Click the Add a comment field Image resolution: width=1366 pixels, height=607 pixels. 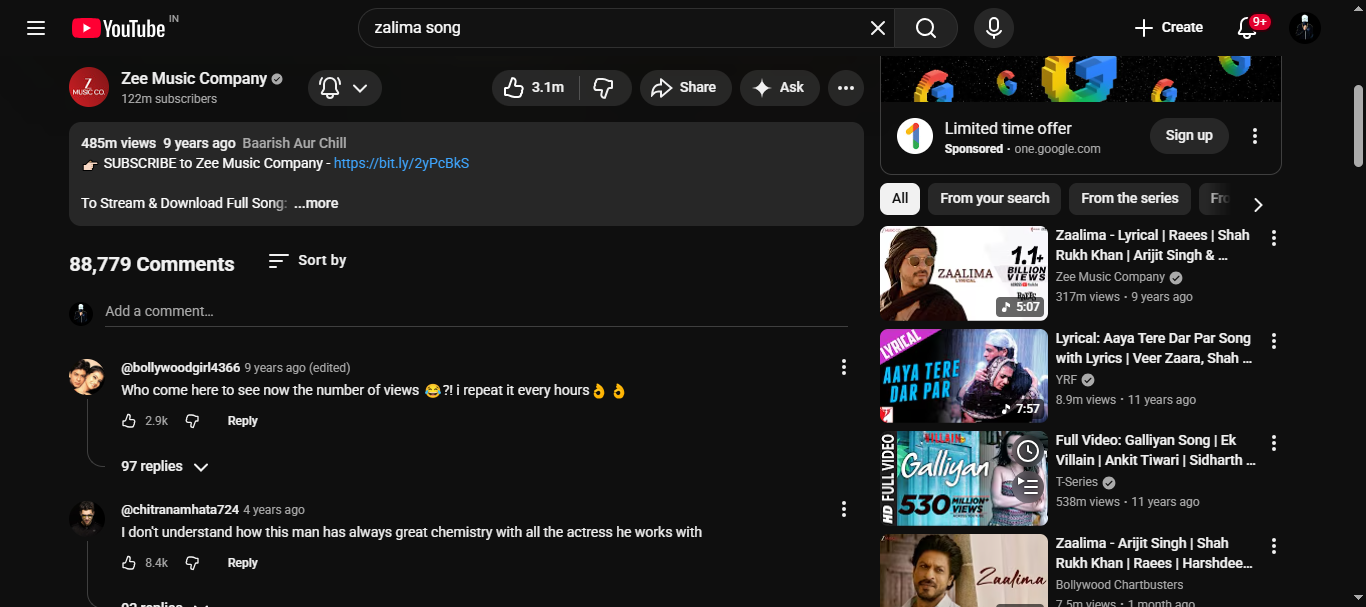476,311
